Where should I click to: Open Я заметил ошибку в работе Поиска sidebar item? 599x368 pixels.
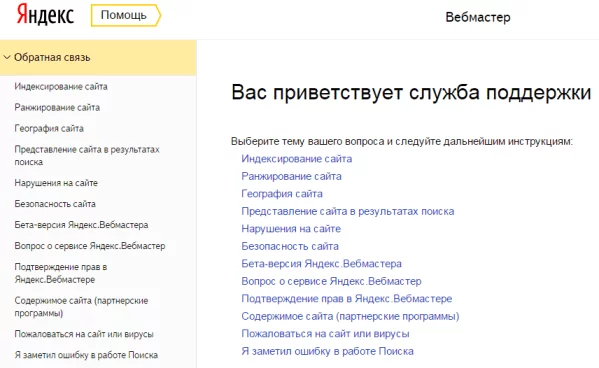tap(86, 355)
